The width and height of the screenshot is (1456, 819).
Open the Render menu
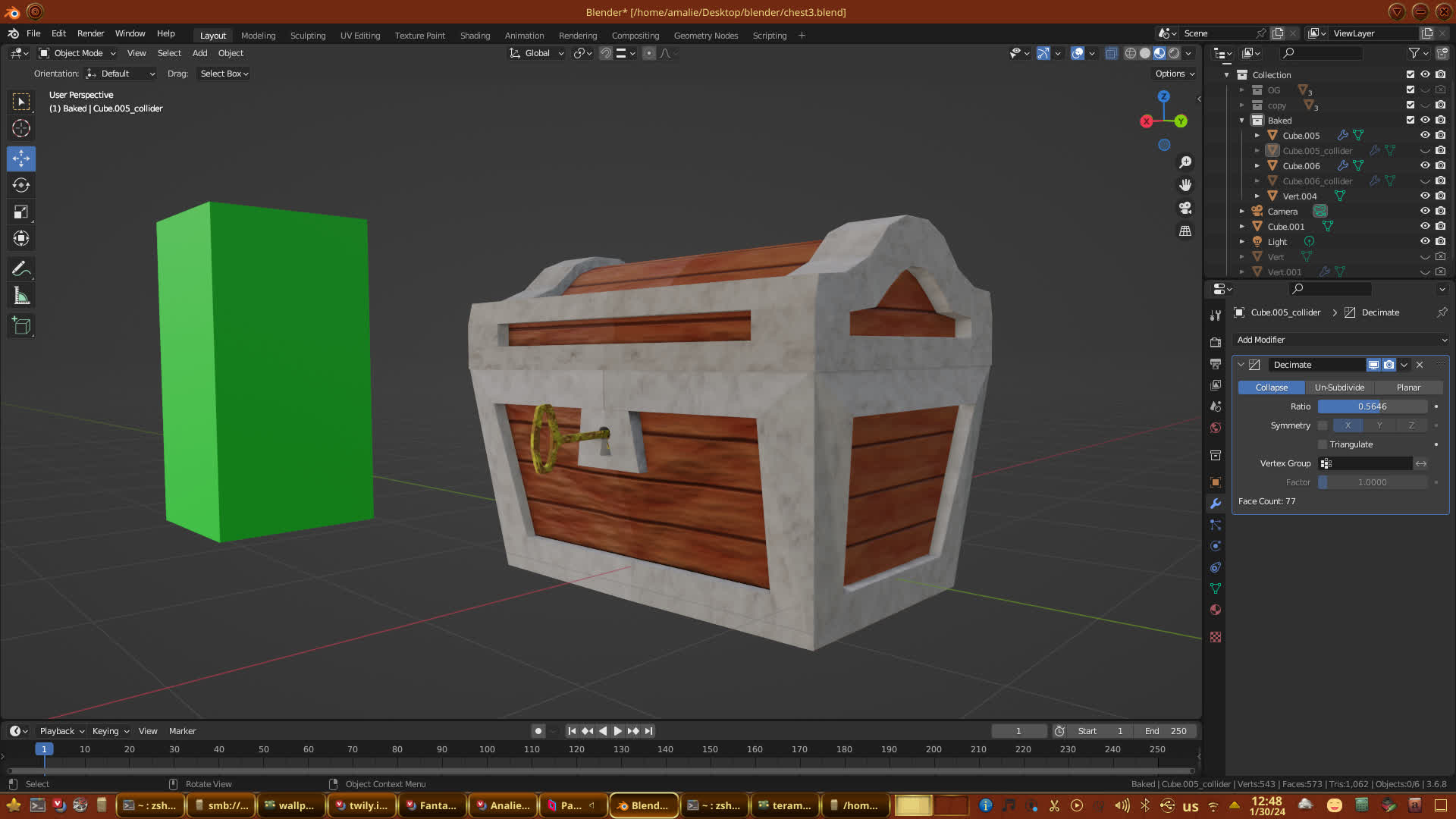point(90,33)
